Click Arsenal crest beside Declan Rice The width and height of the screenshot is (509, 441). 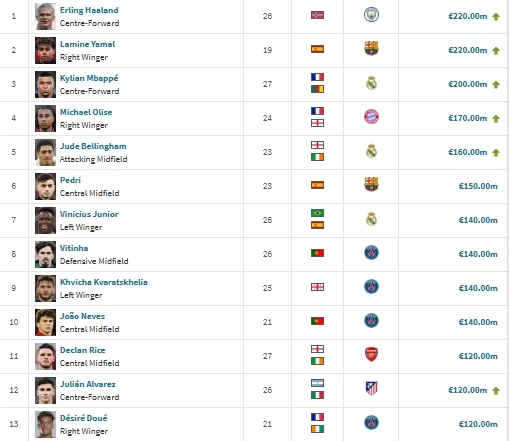coord(371,355)
